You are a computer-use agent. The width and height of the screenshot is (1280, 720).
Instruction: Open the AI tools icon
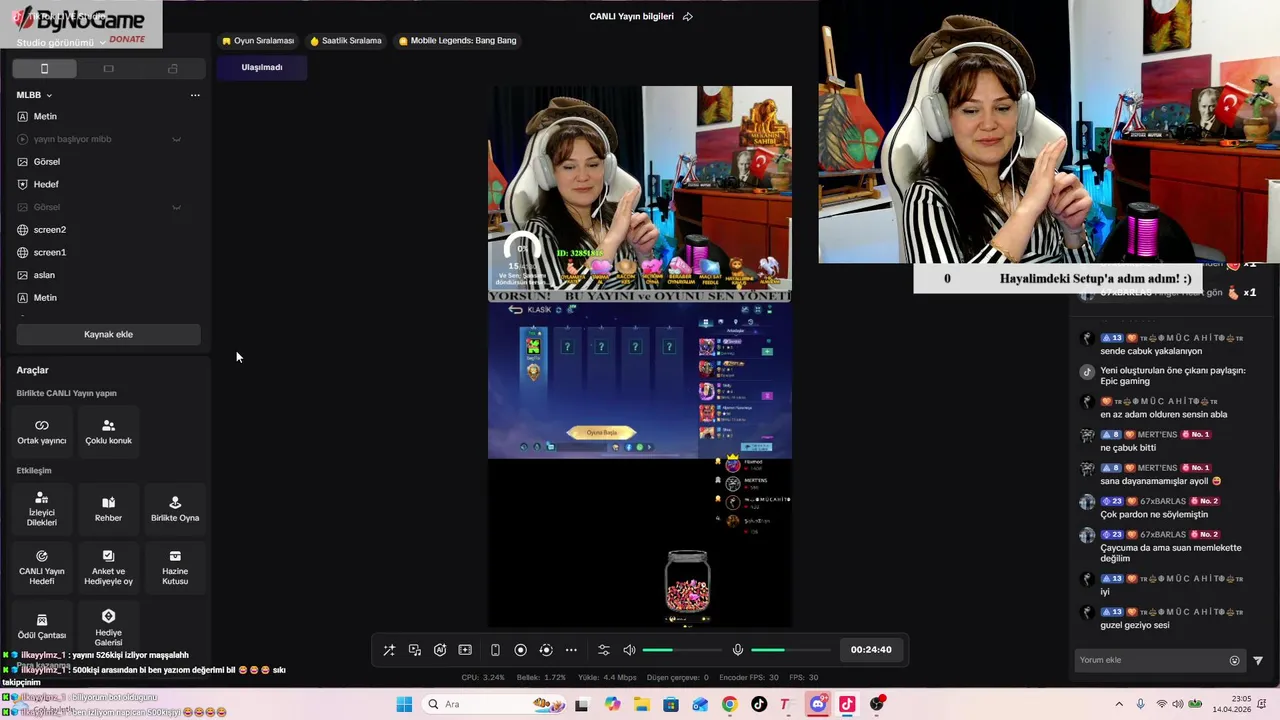pos(440,650)
